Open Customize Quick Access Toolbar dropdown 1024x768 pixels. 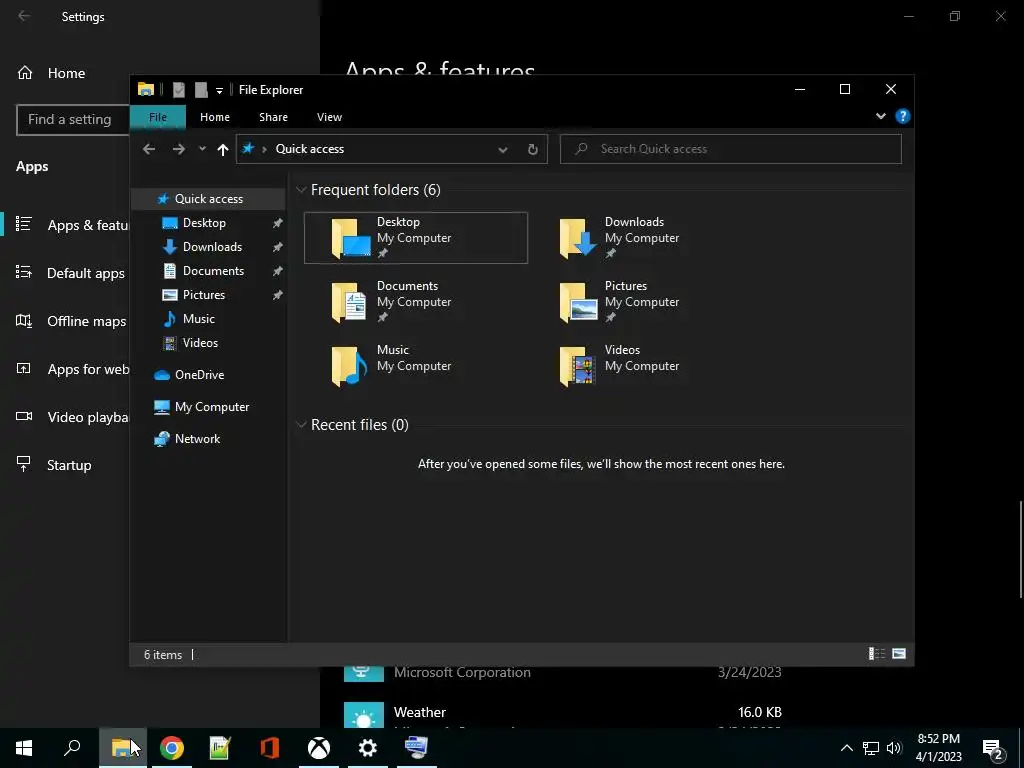(219, 91)
